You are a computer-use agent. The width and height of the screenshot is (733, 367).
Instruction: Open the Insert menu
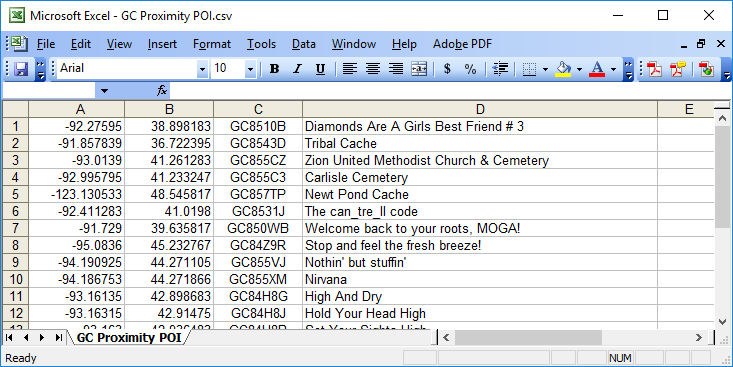[x=162, y=44]
